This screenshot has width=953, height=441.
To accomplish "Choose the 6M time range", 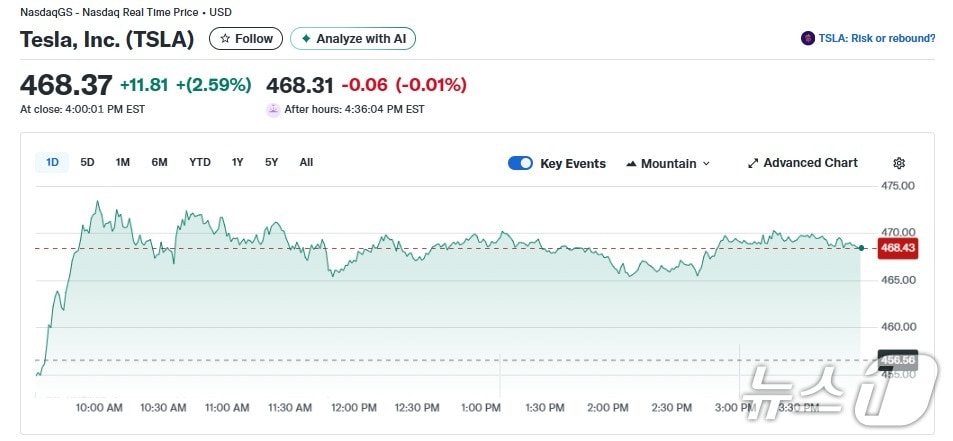I will pos(159,162).
